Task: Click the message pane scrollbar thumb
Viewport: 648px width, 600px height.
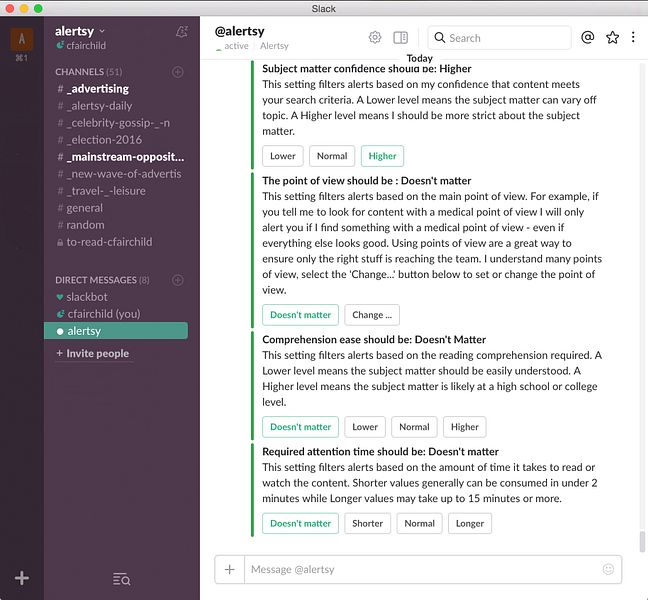Action: click(642, 542)
